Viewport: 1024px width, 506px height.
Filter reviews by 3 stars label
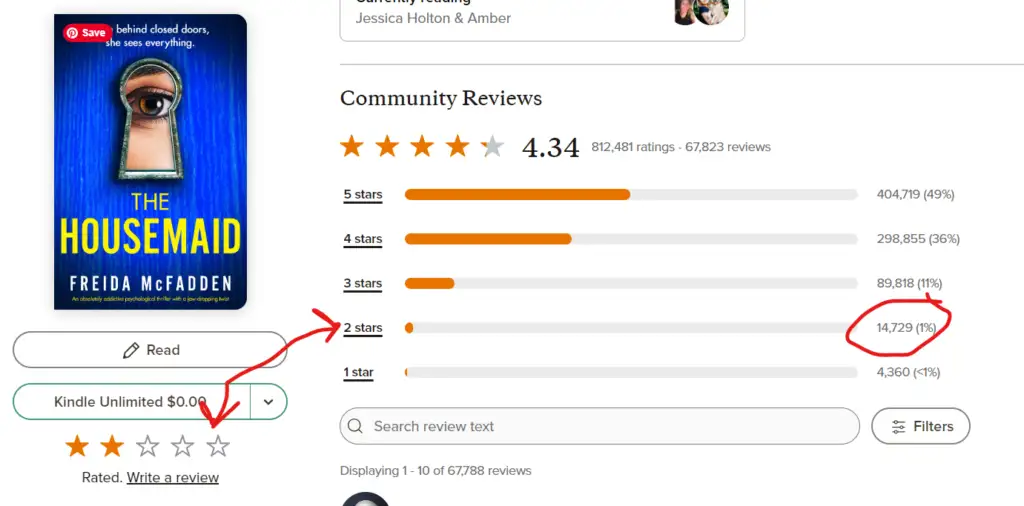pyautogui.click(x=363, y=283)
